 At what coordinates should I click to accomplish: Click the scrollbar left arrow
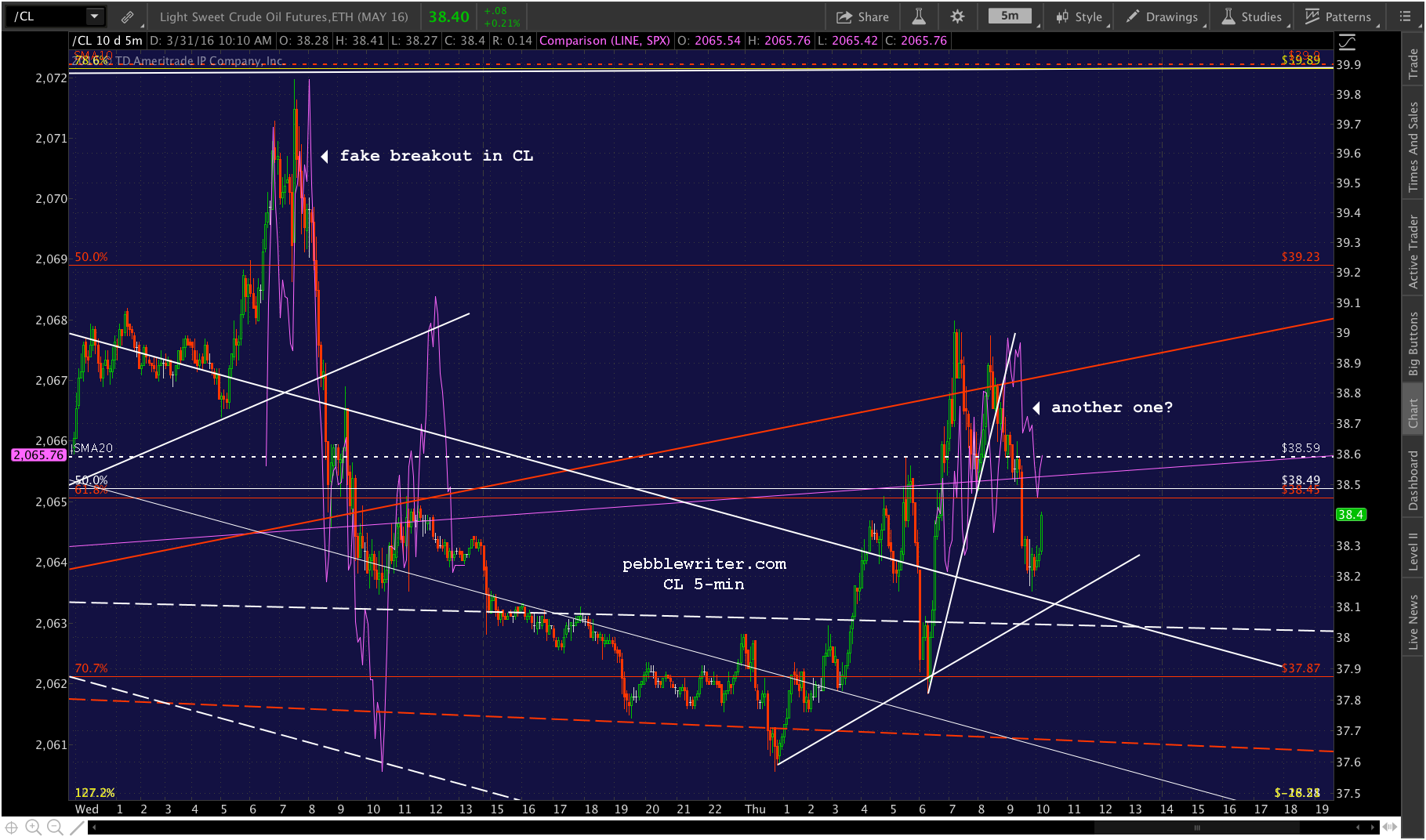[x=94, y=827]
